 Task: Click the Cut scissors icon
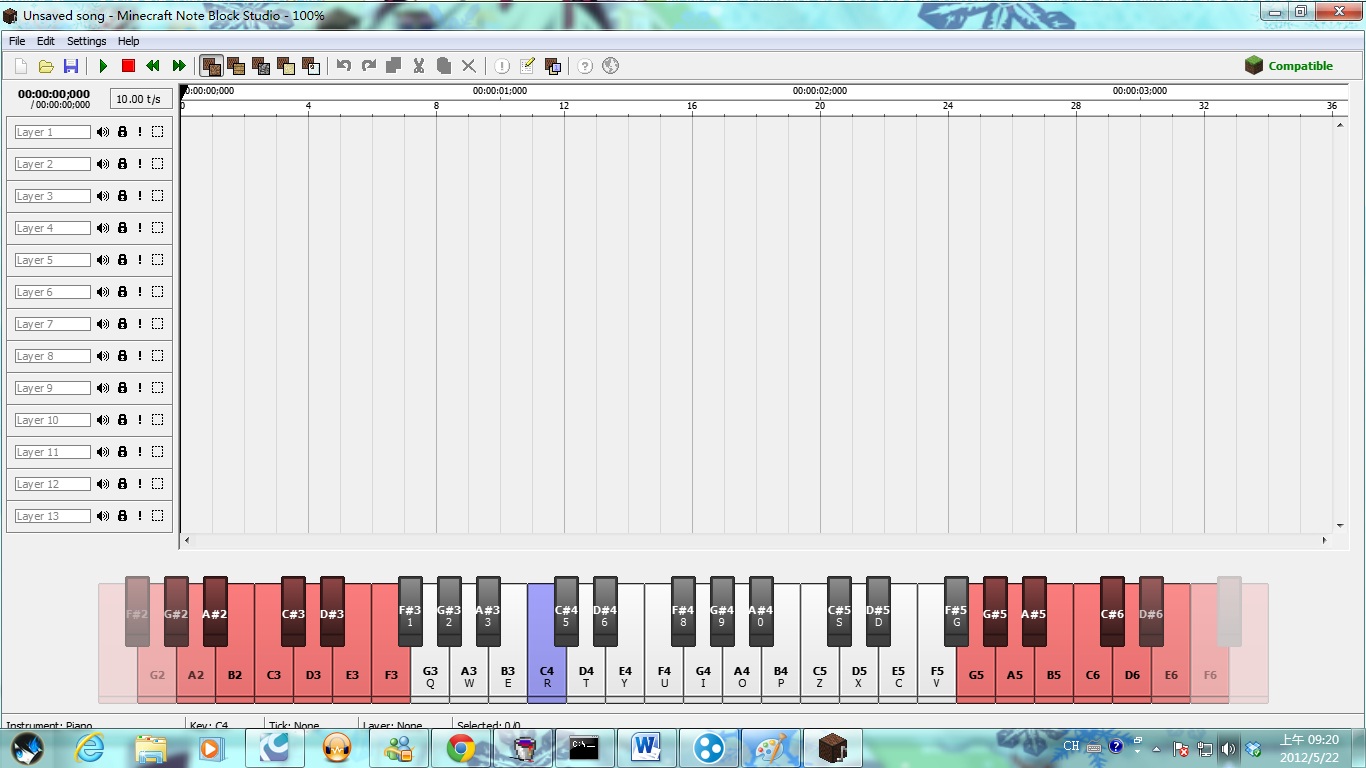click(419, 66)
